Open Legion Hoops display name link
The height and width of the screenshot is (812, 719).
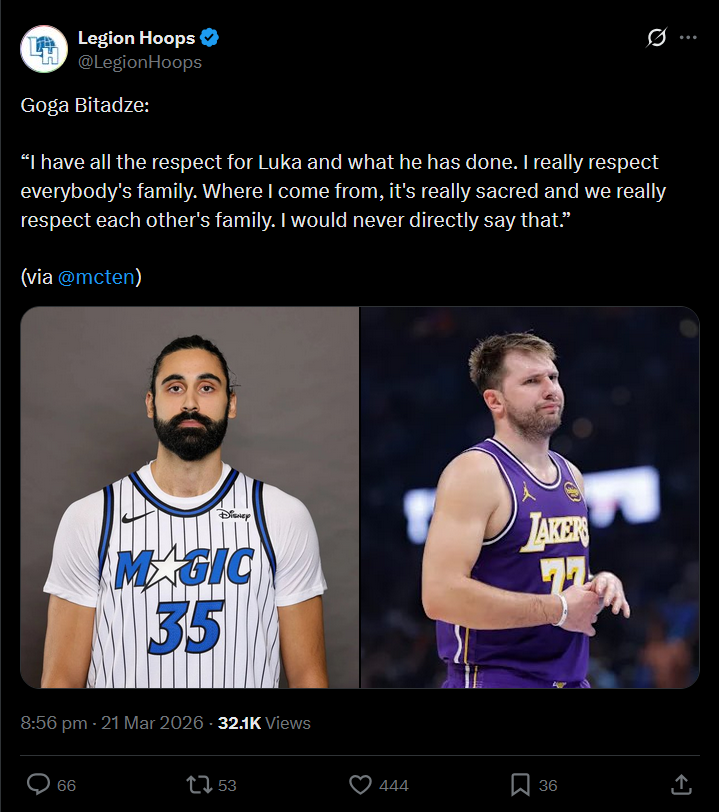(136, 38)
